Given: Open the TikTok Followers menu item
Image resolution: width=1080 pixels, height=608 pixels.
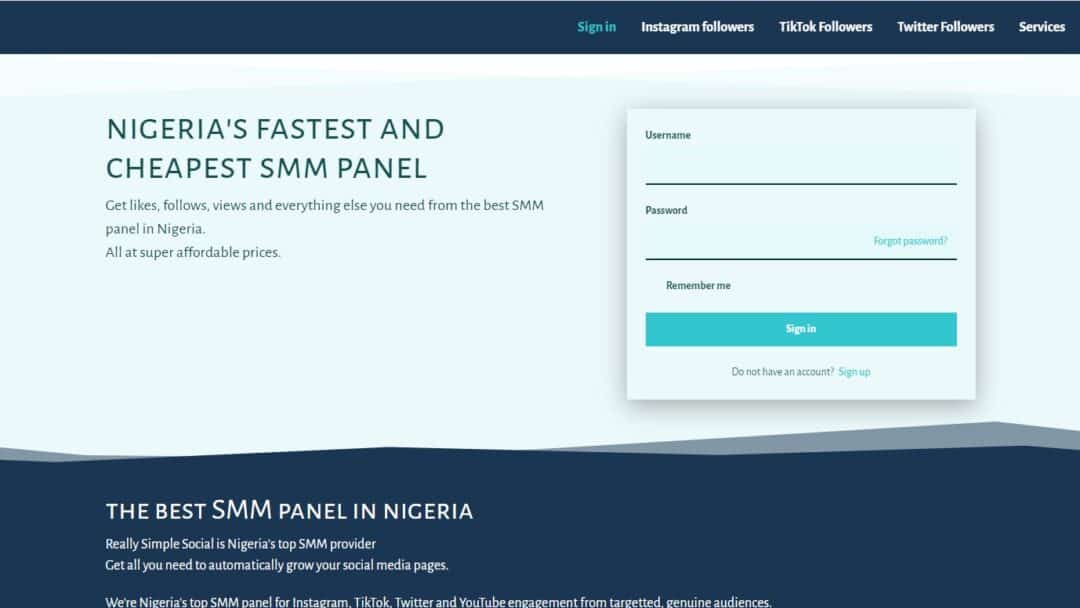Looking at the screenshot, I should coord(825,27).
